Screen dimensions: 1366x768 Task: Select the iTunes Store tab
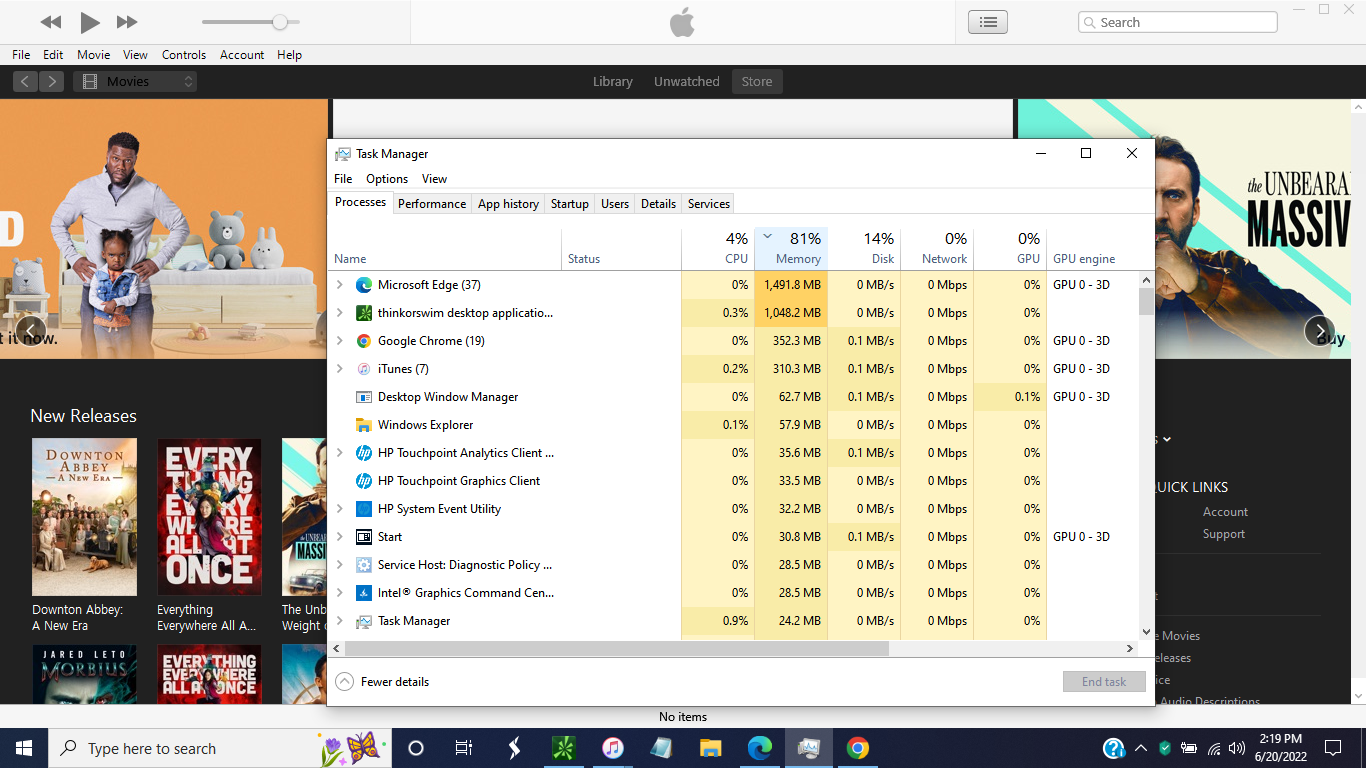(x=757, y=82)
